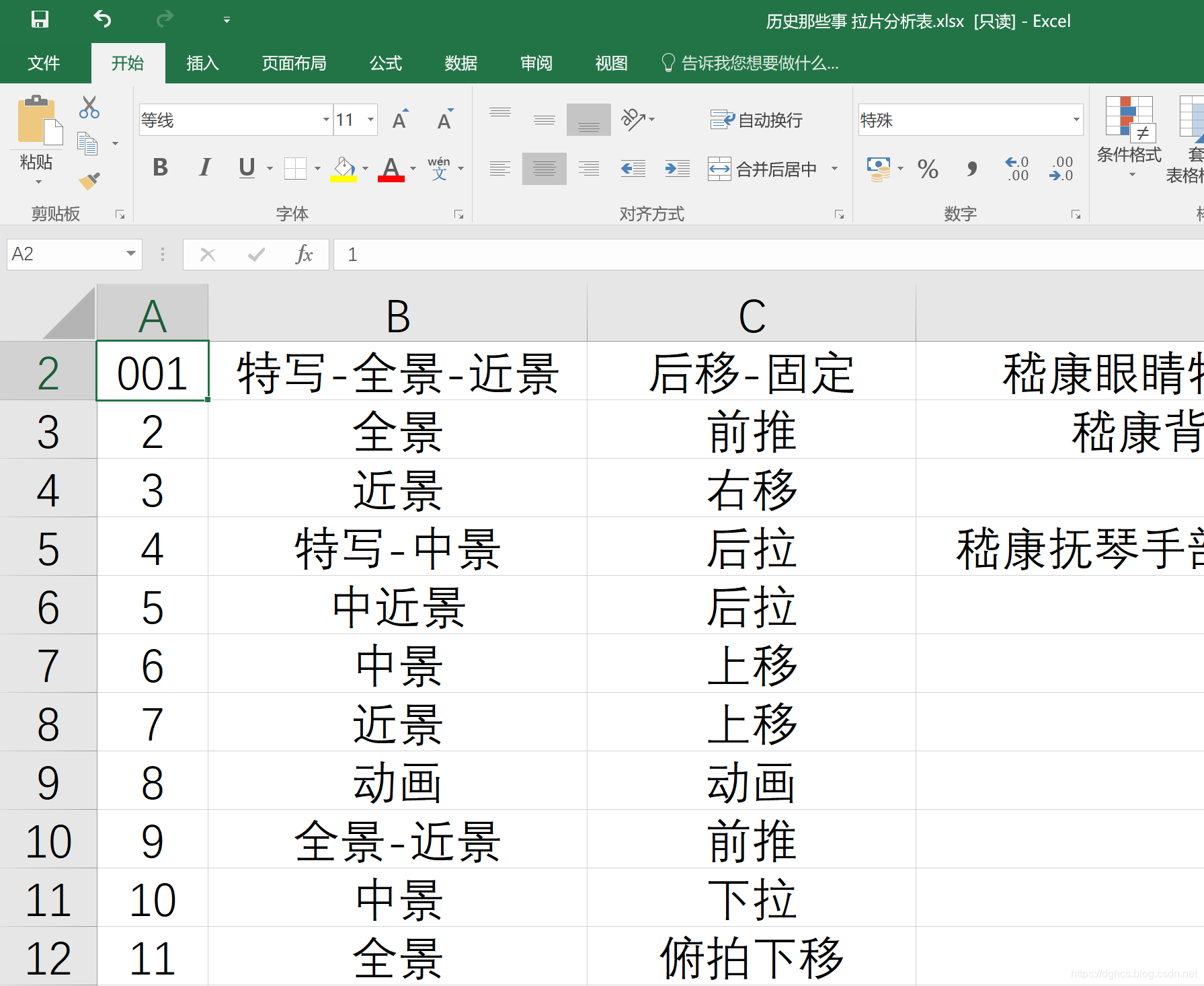Apply comma thousands separator style
The image size is (1204, 986).
(972, 169)
